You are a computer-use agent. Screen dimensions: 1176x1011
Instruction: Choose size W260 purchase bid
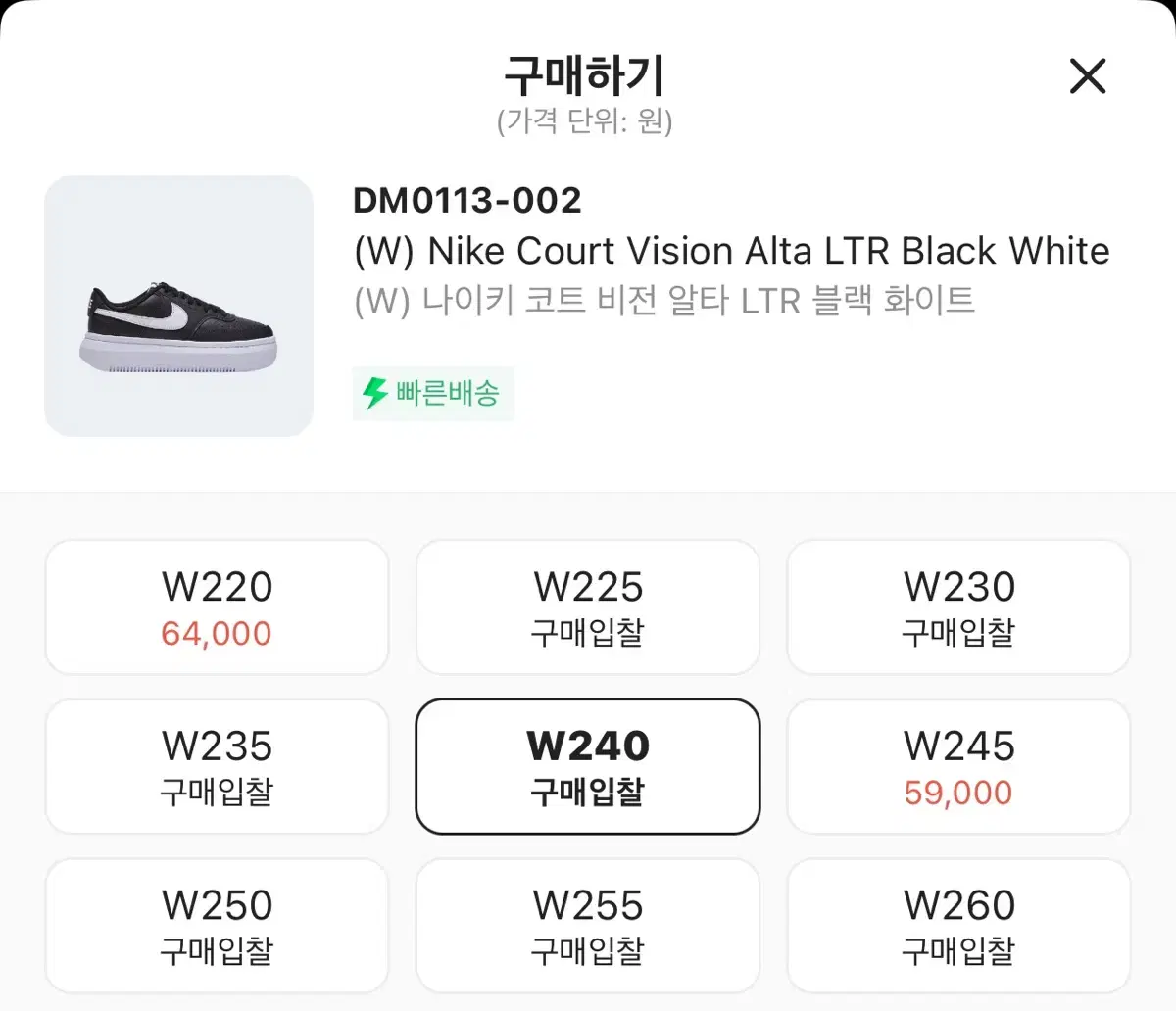pos(958,926)
